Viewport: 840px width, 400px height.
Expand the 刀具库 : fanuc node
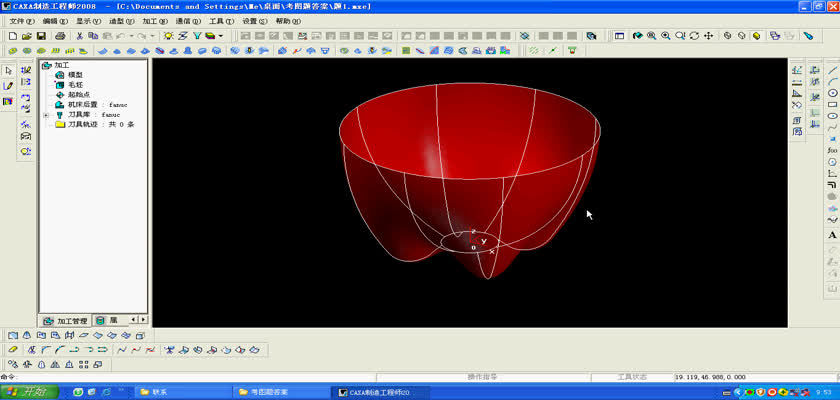(x=46, y=115)
